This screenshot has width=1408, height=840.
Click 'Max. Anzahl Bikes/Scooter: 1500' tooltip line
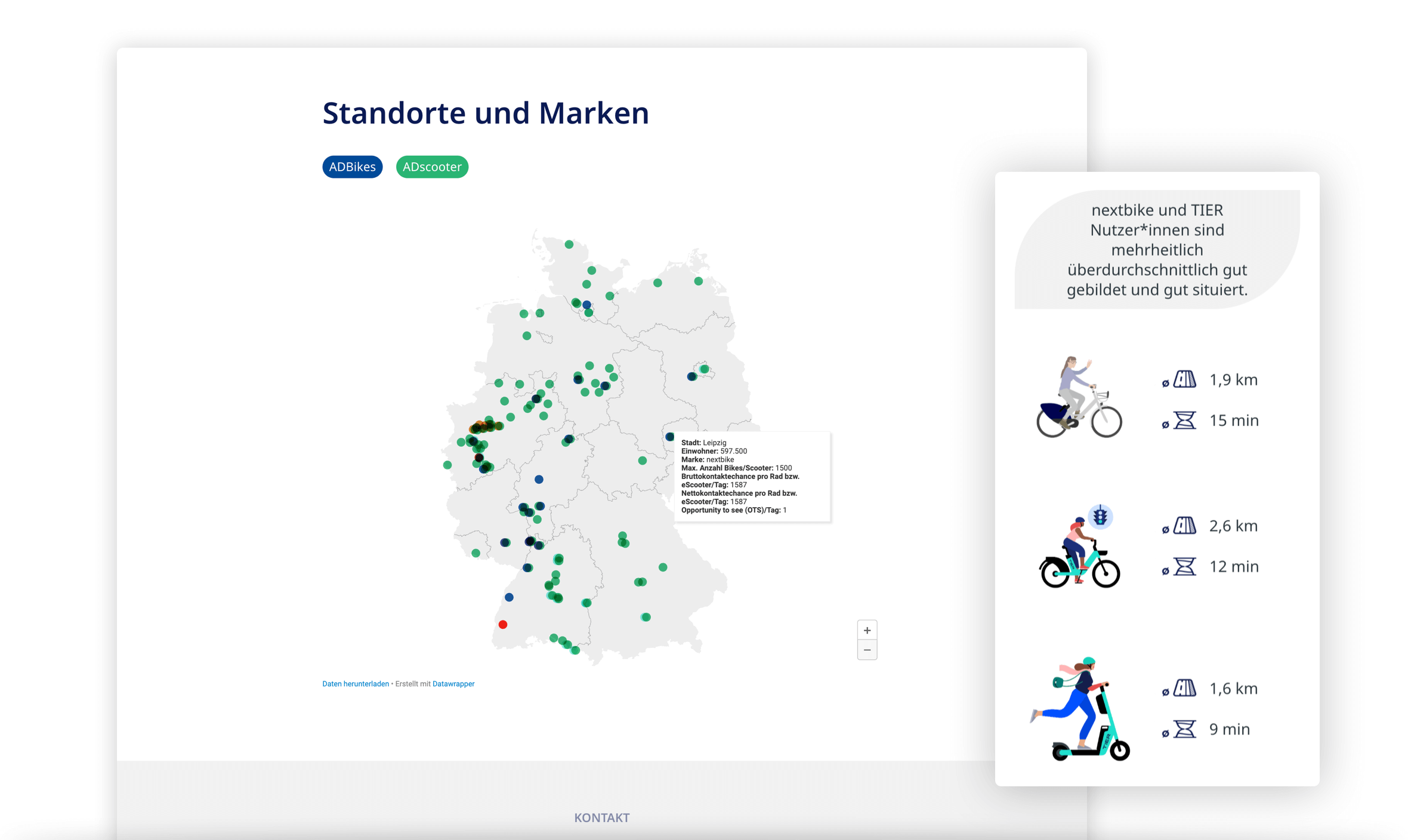point(737,468)
